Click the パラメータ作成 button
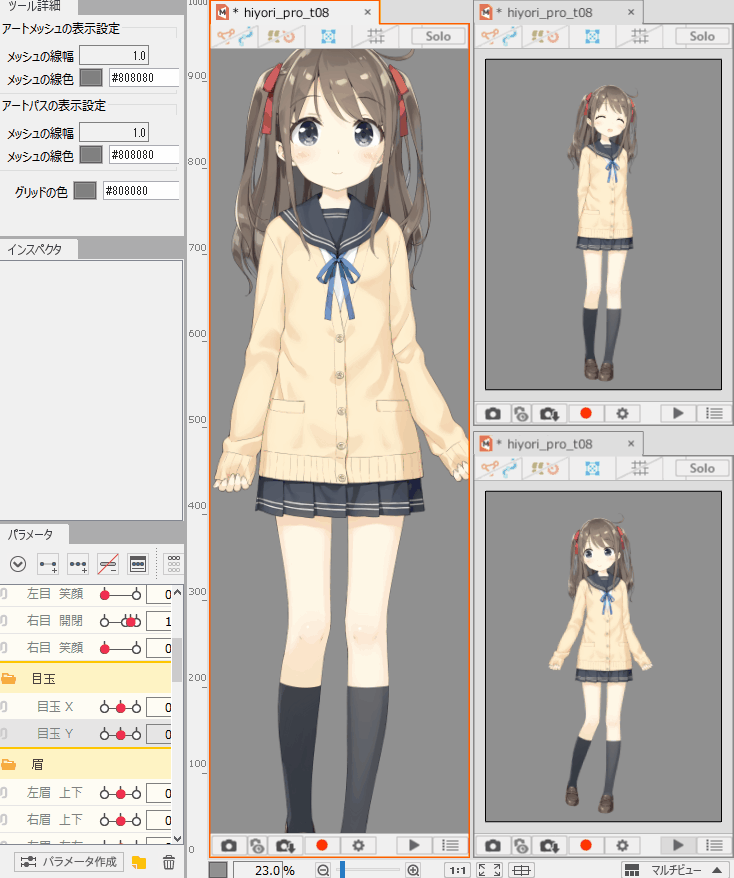This screenshot has width=734, height=878. pyautogui.click(x=69, y=862)
